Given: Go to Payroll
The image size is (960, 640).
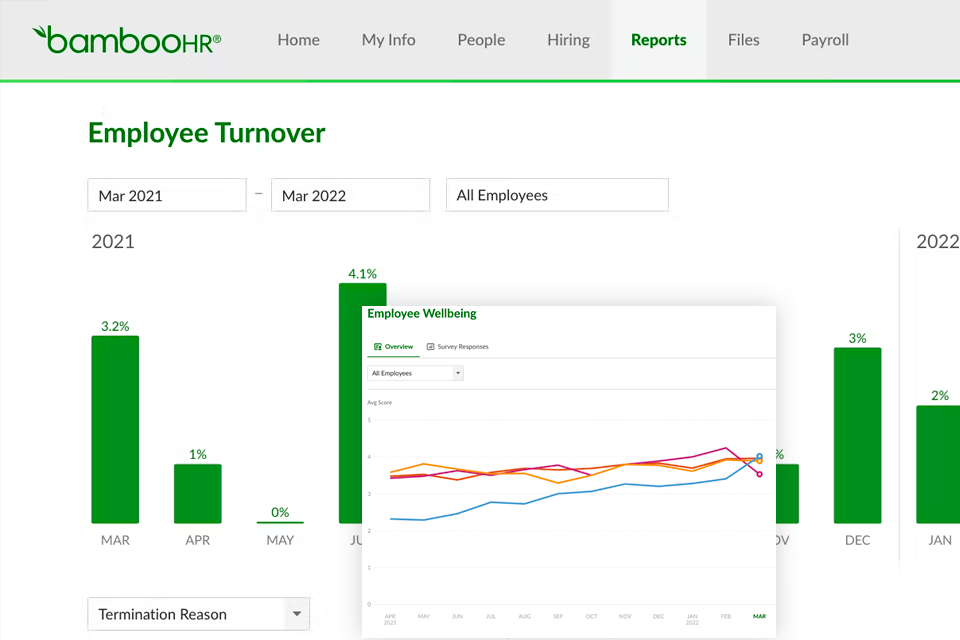Looking at the screenshot, I should tap(825, 40).
